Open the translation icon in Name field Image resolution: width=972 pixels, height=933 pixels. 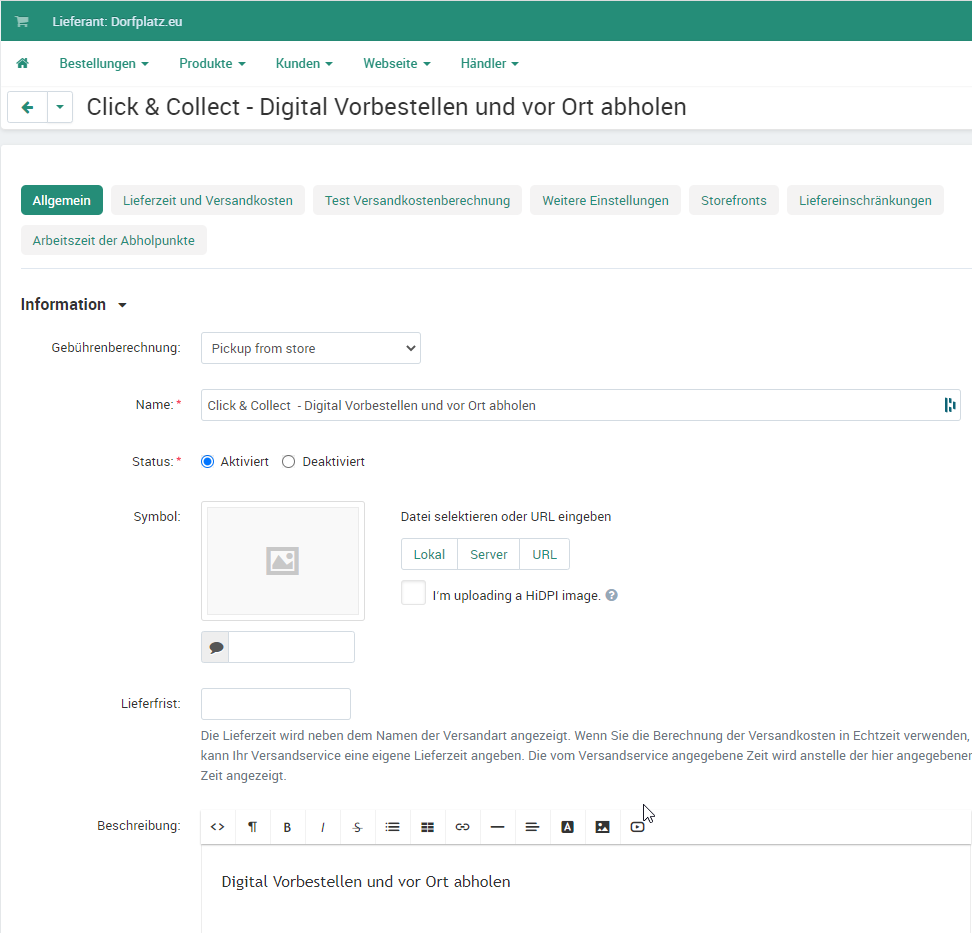pyautogui.click(x=949, y=405)
